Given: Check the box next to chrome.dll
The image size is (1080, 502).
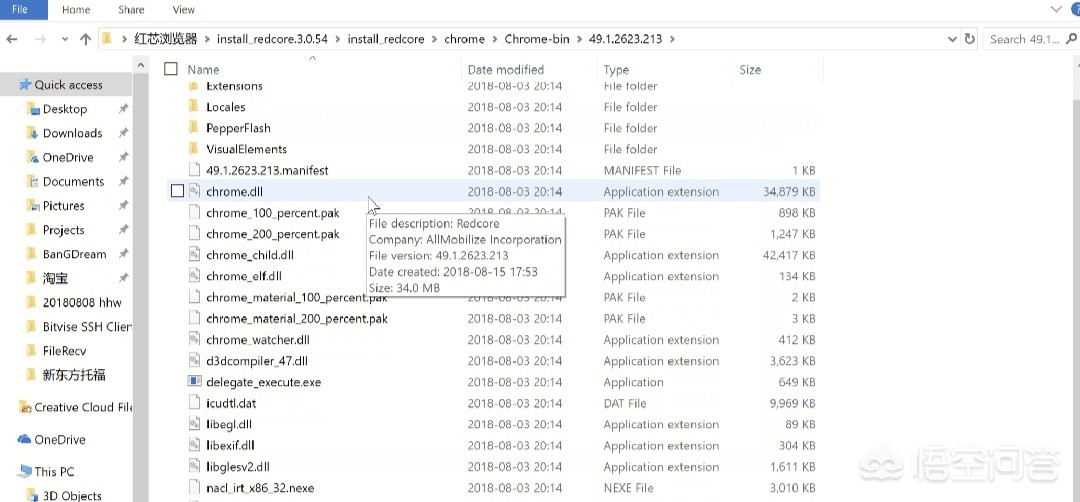Looking at the screenshot, I should pos(177,191).
